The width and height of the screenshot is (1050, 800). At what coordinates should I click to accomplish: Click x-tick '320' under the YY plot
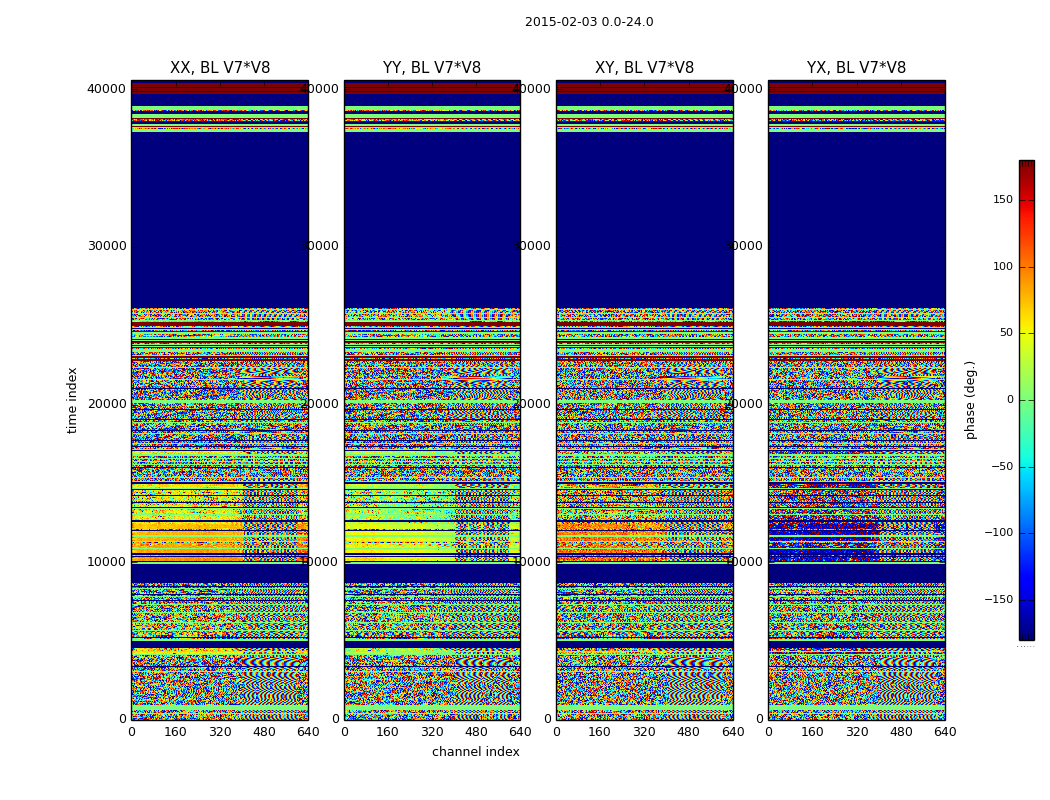pyautogui.click(x=432, y=732)
